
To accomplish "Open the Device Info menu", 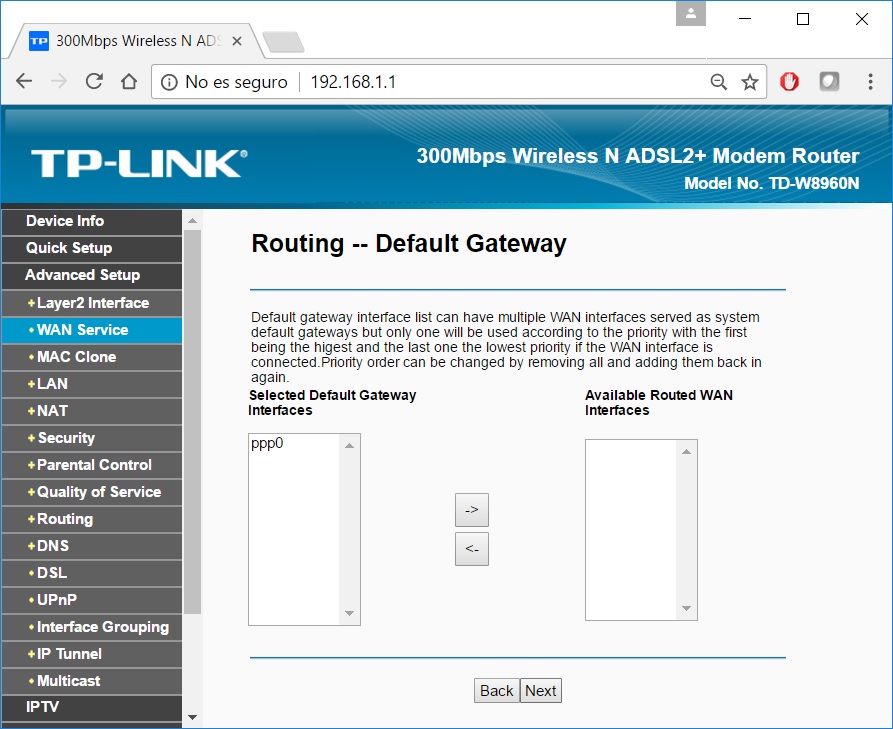I will 65,221.
